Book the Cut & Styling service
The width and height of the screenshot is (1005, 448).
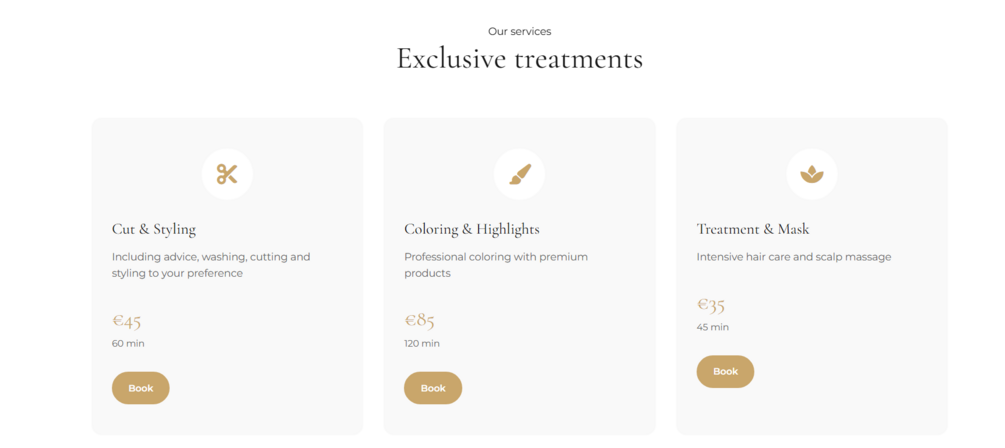pos(141,388)
